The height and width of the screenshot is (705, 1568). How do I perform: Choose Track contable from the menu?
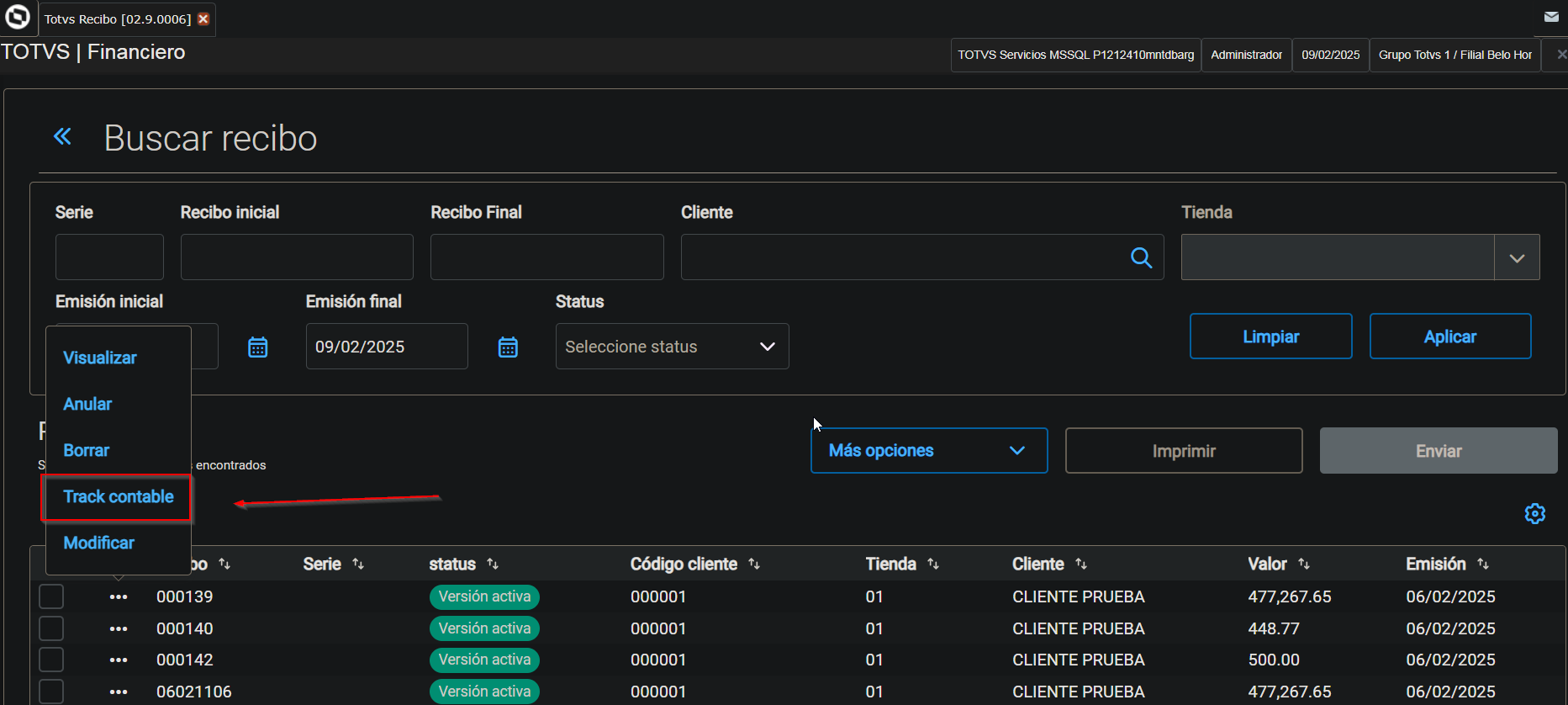tap(119, 496)
